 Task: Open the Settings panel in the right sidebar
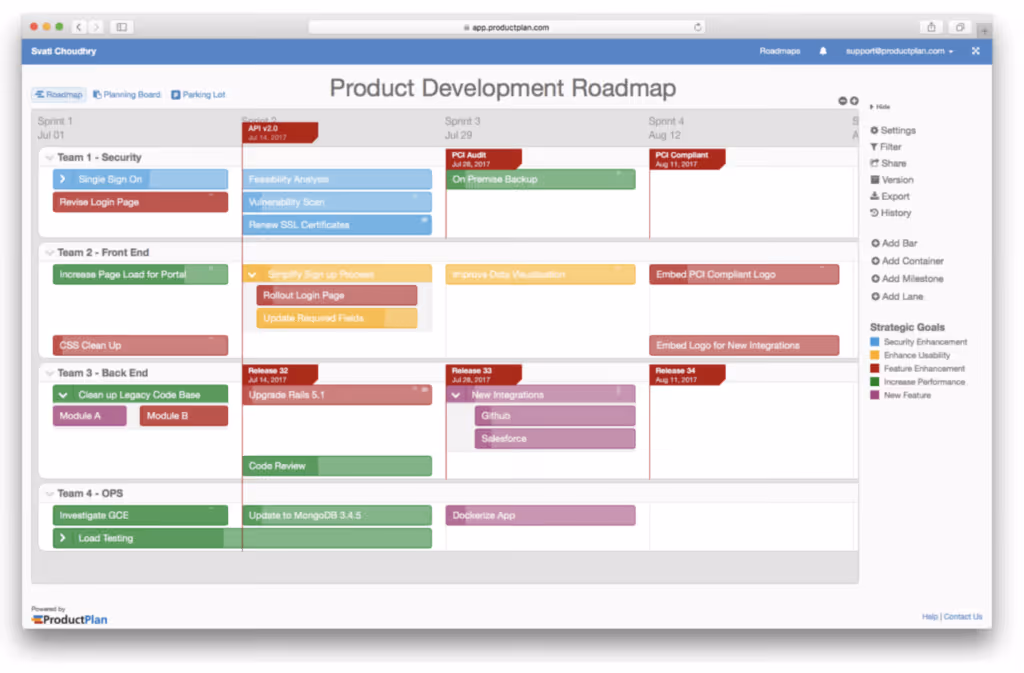(891, 130)
